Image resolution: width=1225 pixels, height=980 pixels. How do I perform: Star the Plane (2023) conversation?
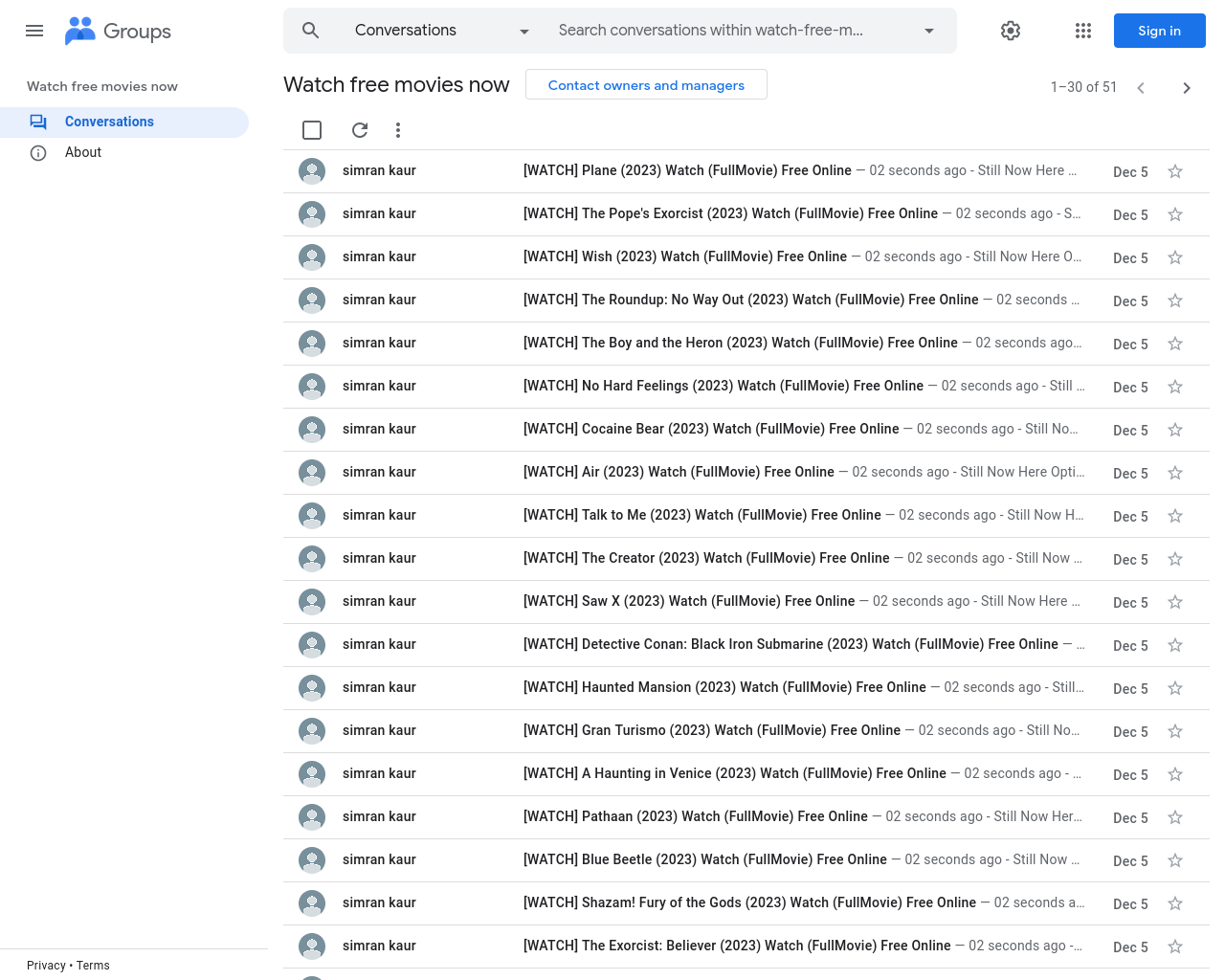1174,172
